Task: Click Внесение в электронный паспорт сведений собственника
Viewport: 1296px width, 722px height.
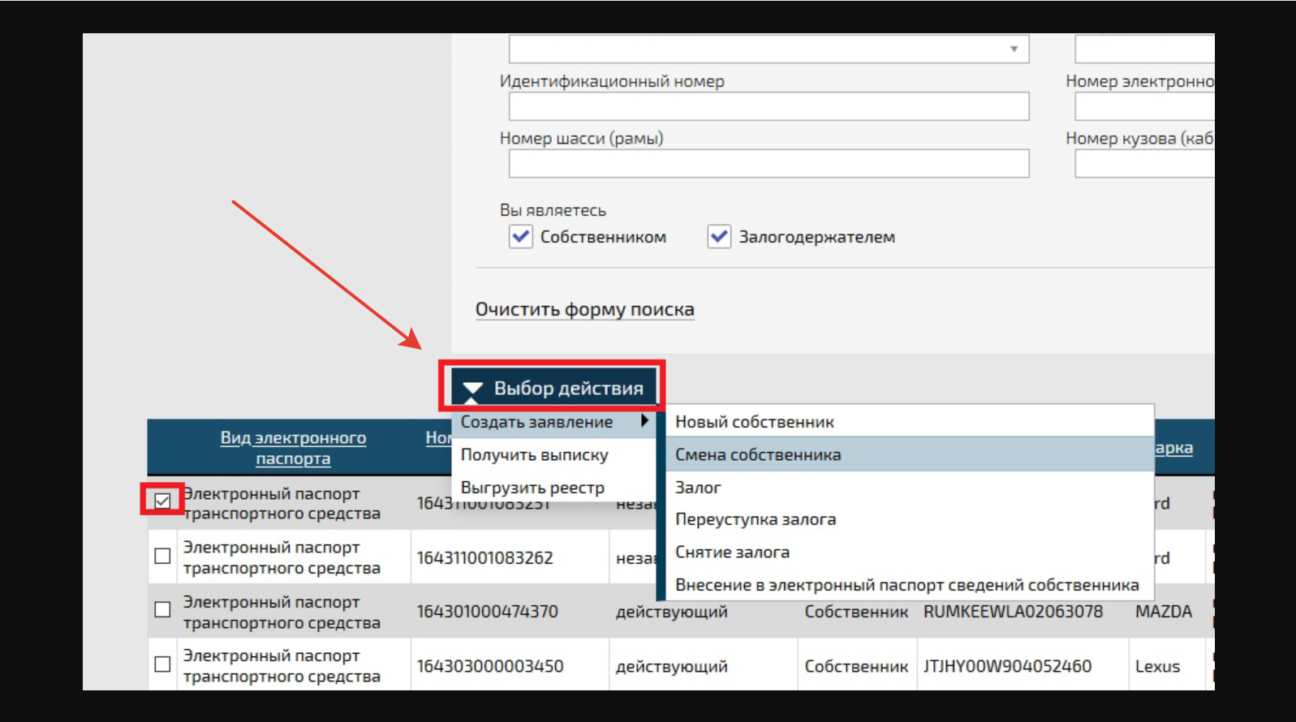Action: tap(906, 585)
